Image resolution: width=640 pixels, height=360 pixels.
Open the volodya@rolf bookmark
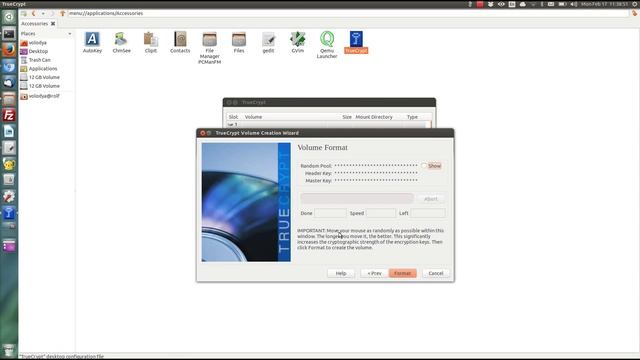(x=44, y=96)
